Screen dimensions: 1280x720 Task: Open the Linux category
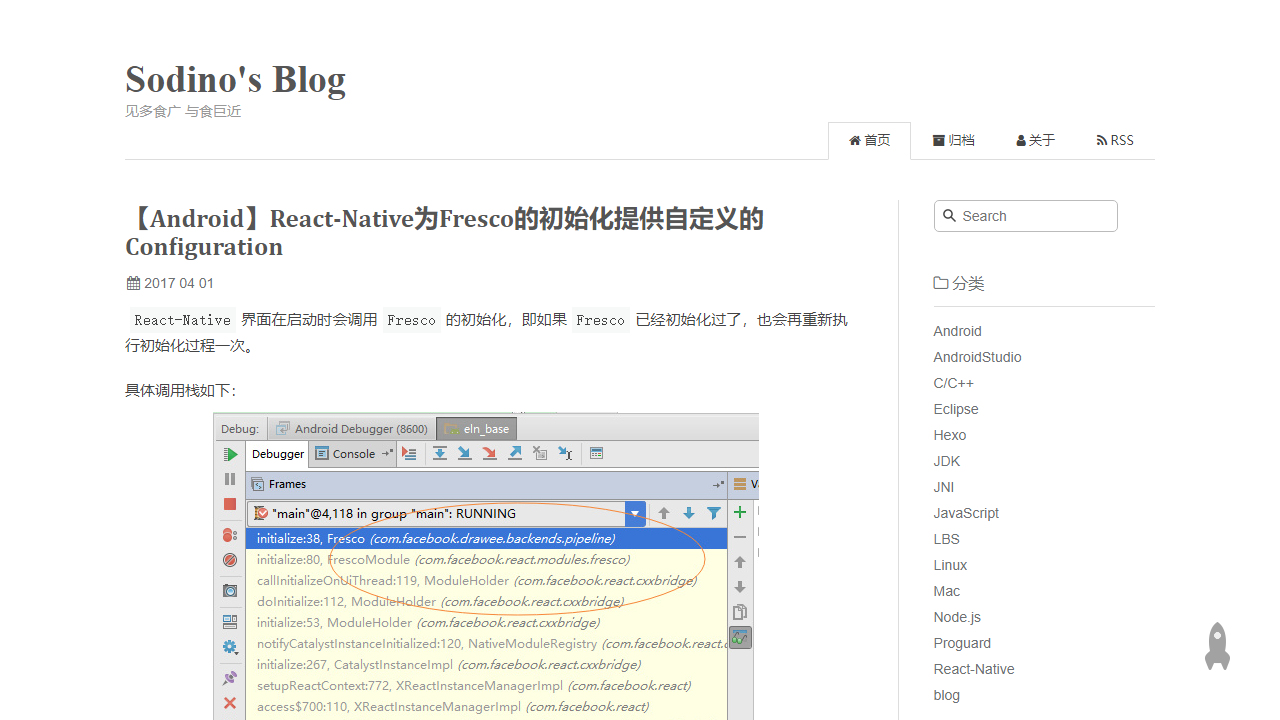click(951, 565)
